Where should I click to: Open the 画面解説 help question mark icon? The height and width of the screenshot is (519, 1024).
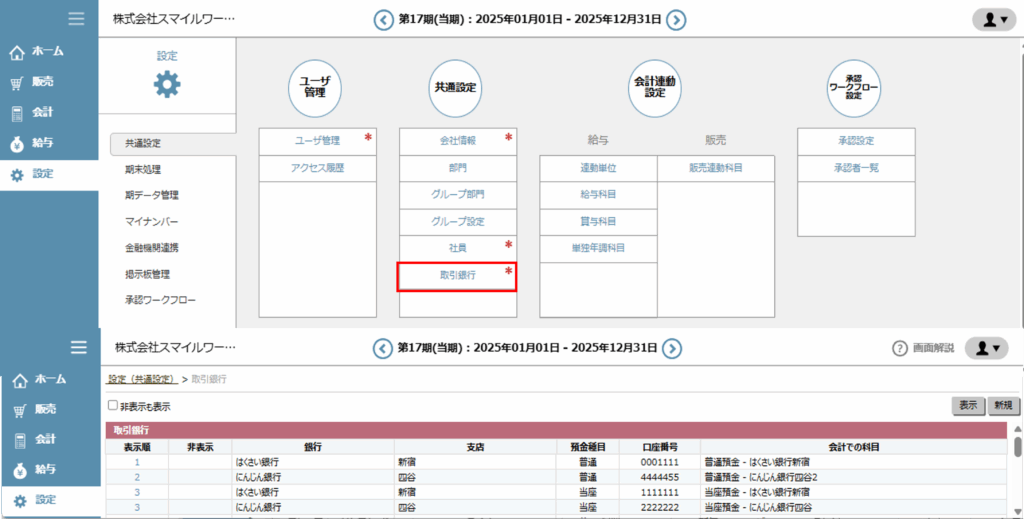coord(899,348)
